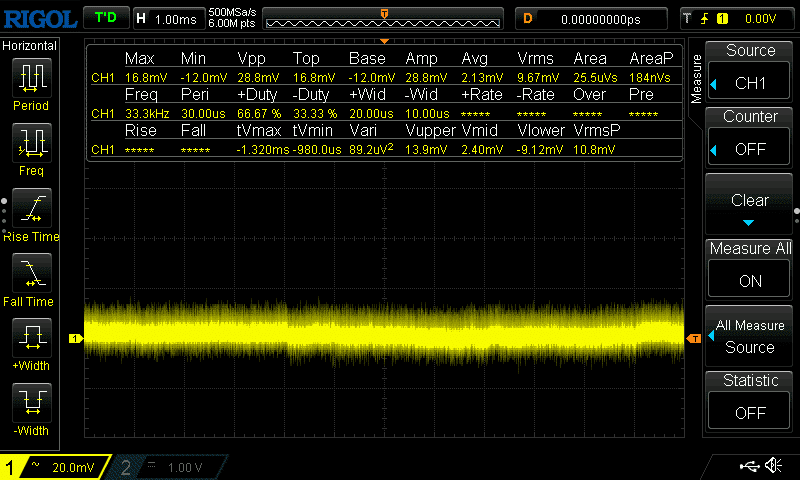Click the 0.00000000ps delay value
Image resolution: width=800 pixels, height=480 pixels.
601,19
